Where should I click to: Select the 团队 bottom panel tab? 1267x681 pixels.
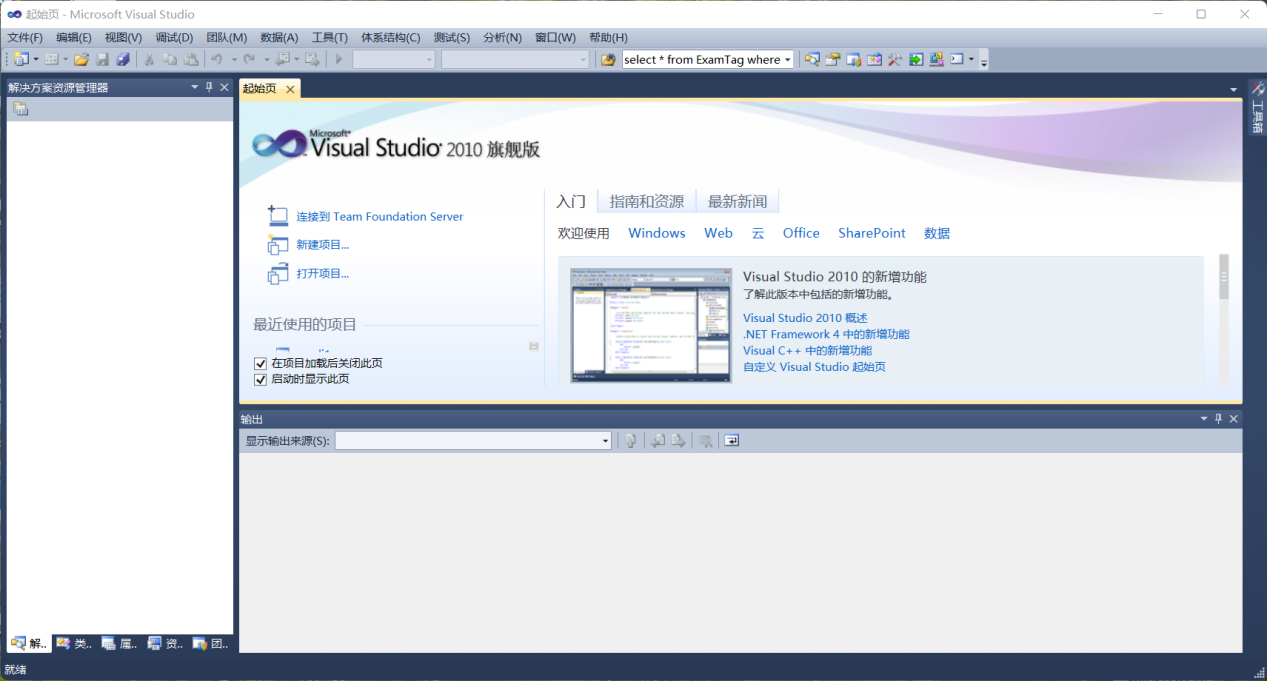211,643
